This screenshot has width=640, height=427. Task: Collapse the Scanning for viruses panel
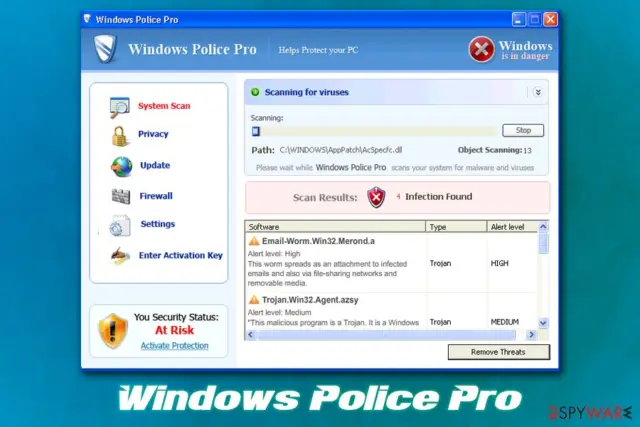coord(538,92)
